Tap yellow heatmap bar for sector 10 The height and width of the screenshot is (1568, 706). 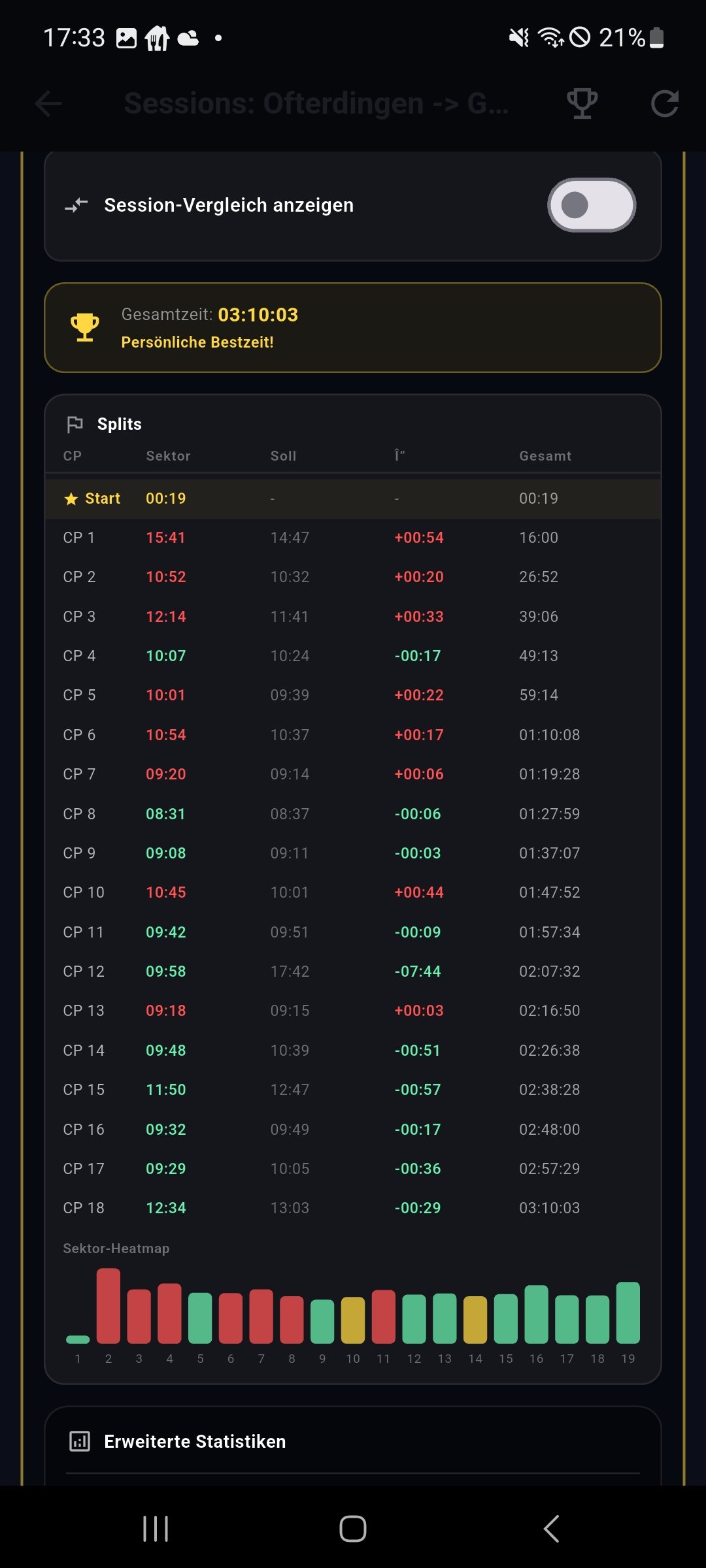coord(353,1320)
